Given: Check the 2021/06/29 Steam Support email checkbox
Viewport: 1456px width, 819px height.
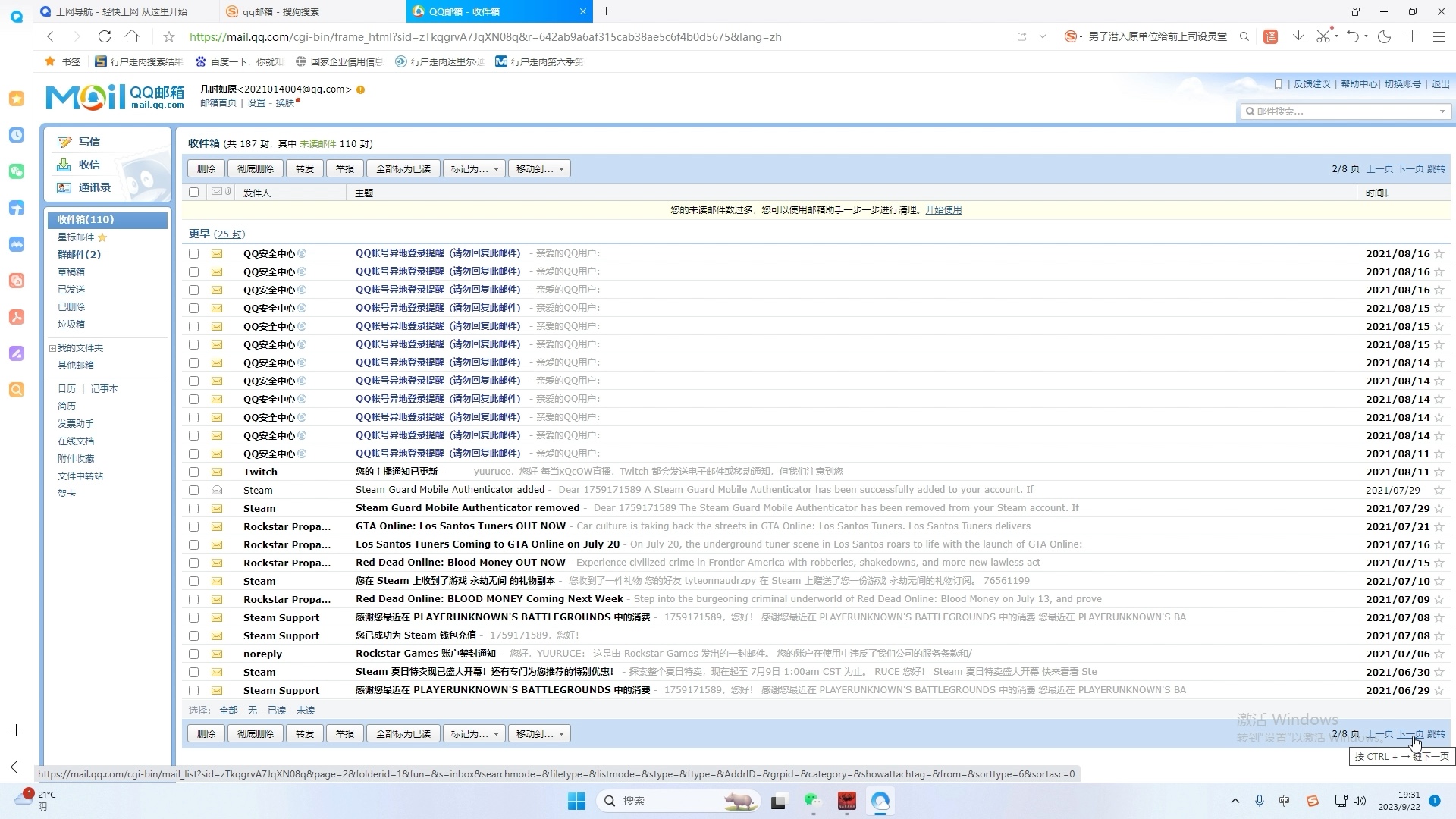Looking at the screenshot, I should [194, 690].
